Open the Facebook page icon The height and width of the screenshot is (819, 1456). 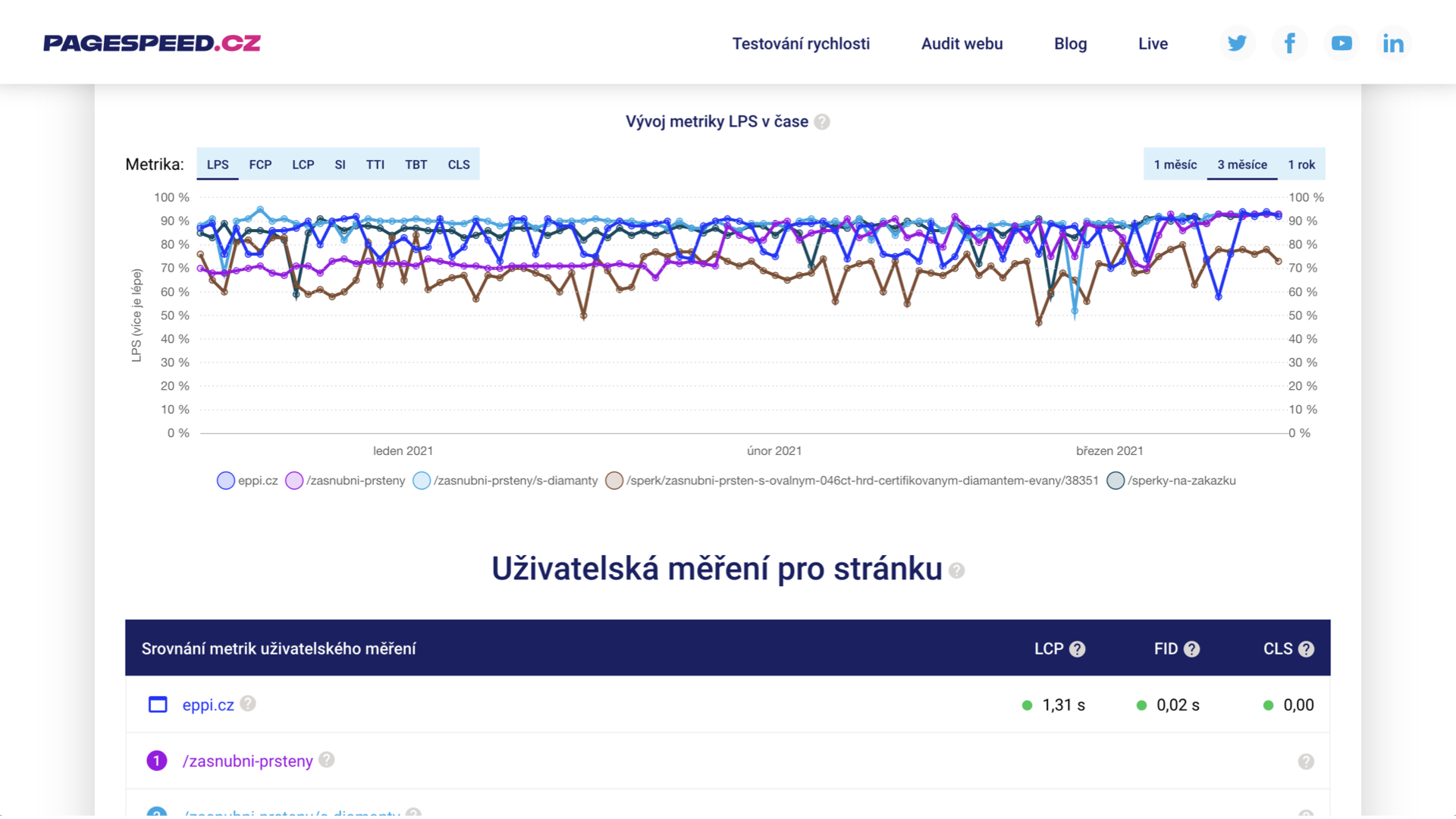click(1289, 43)
